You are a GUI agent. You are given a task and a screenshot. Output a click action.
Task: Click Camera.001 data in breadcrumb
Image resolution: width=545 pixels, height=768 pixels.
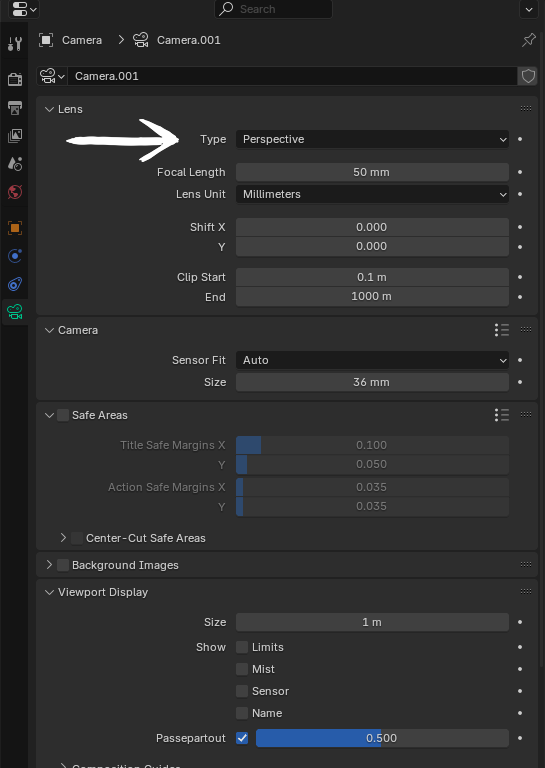(x=177, y=40)
